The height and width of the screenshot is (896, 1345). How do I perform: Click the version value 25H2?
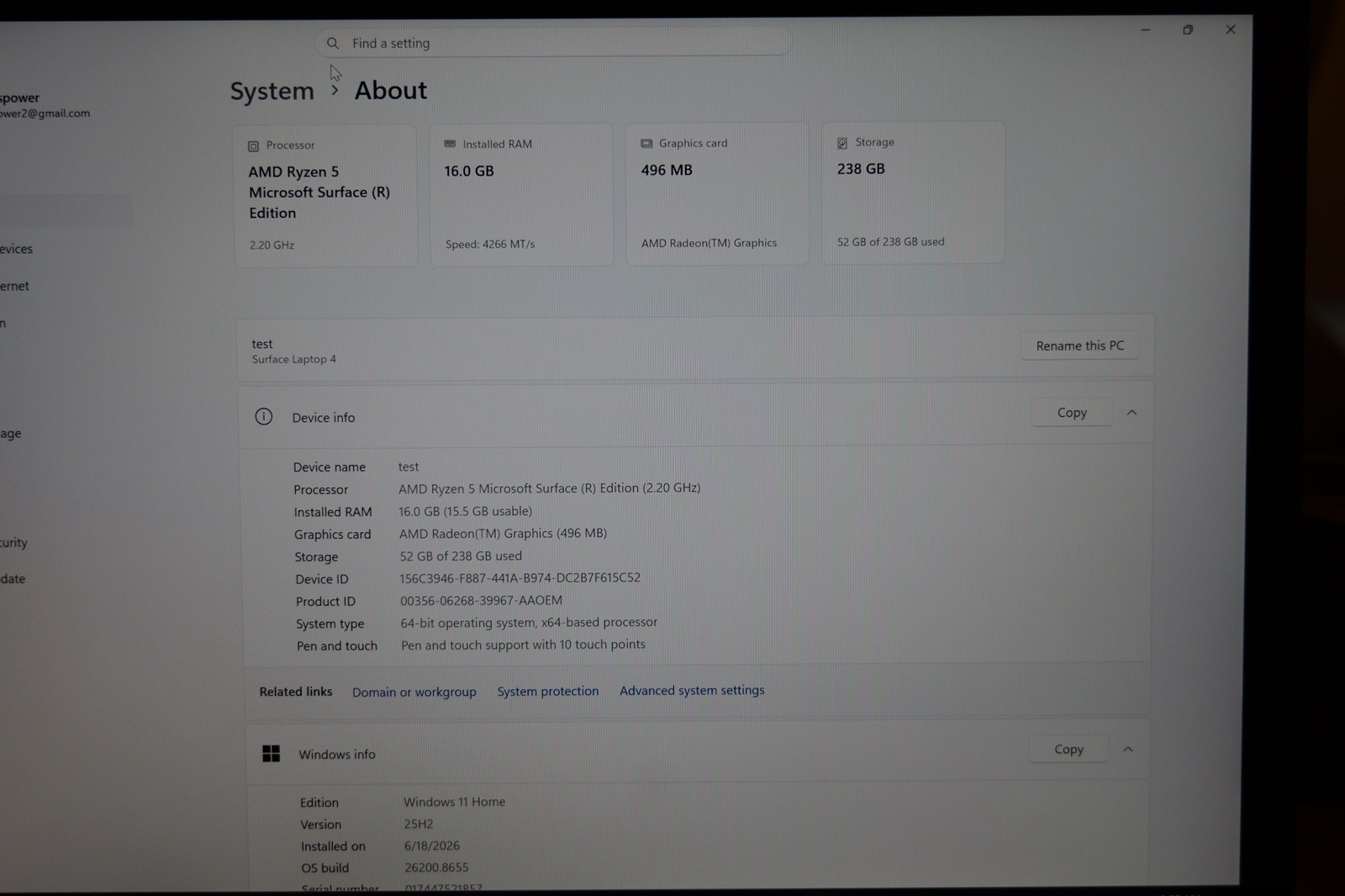coord(419,825)
